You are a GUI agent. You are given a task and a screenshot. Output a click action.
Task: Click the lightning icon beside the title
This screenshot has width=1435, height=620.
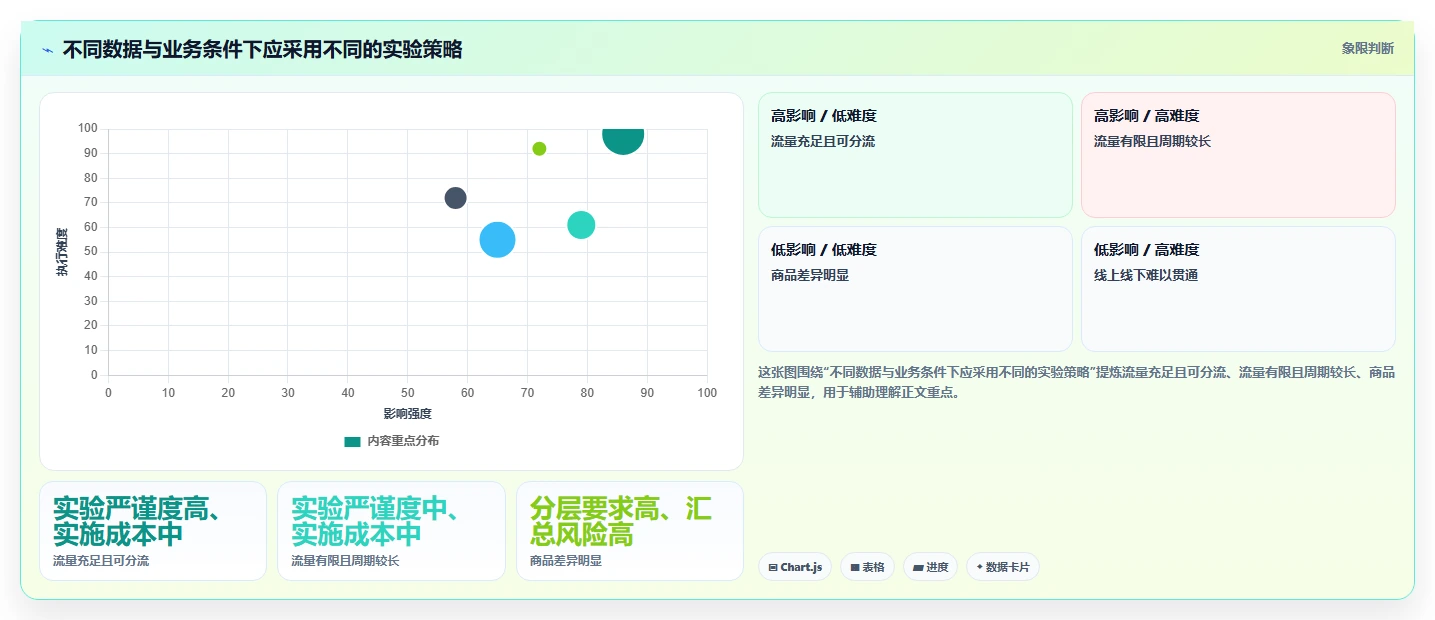click(47, 50)
